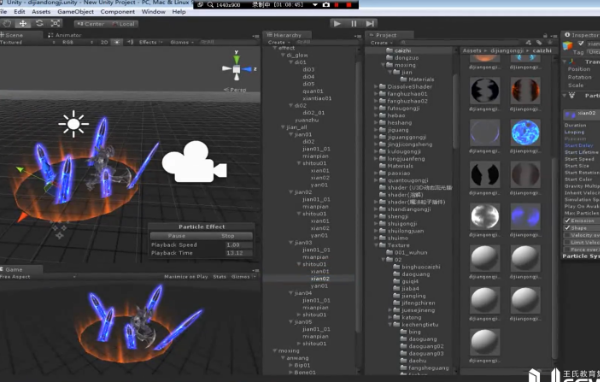Open the Assets menu
The image size is (600, 382).
coord(41,11)
